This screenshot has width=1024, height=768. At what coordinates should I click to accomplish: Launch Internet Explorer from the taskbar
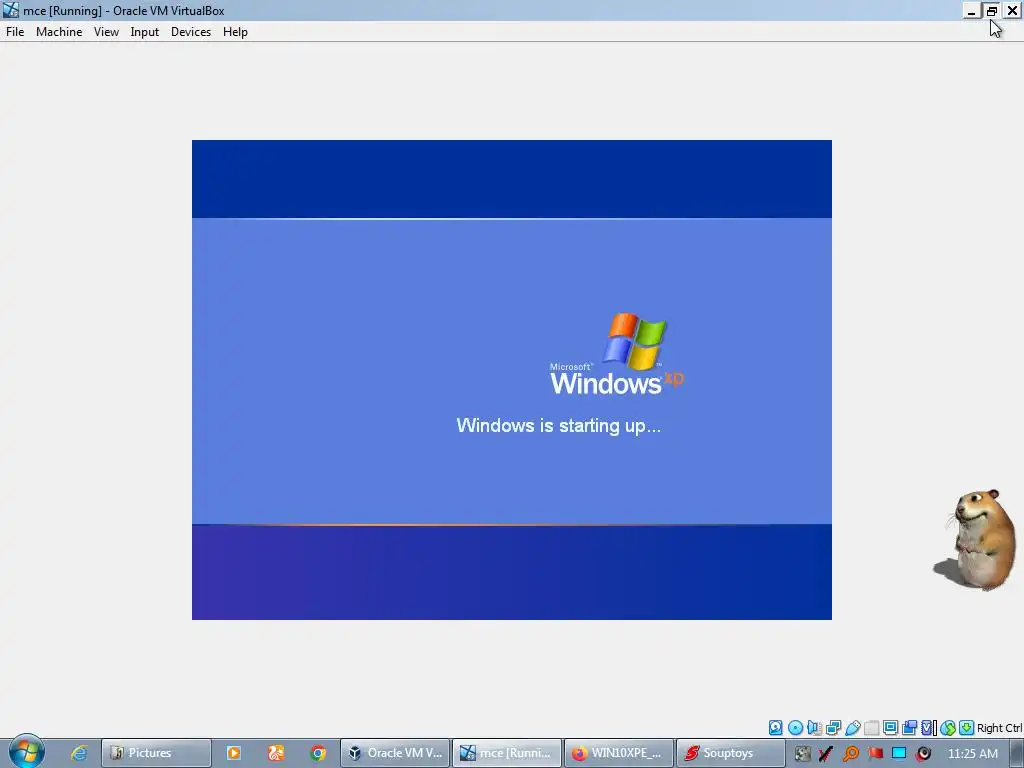79,753
